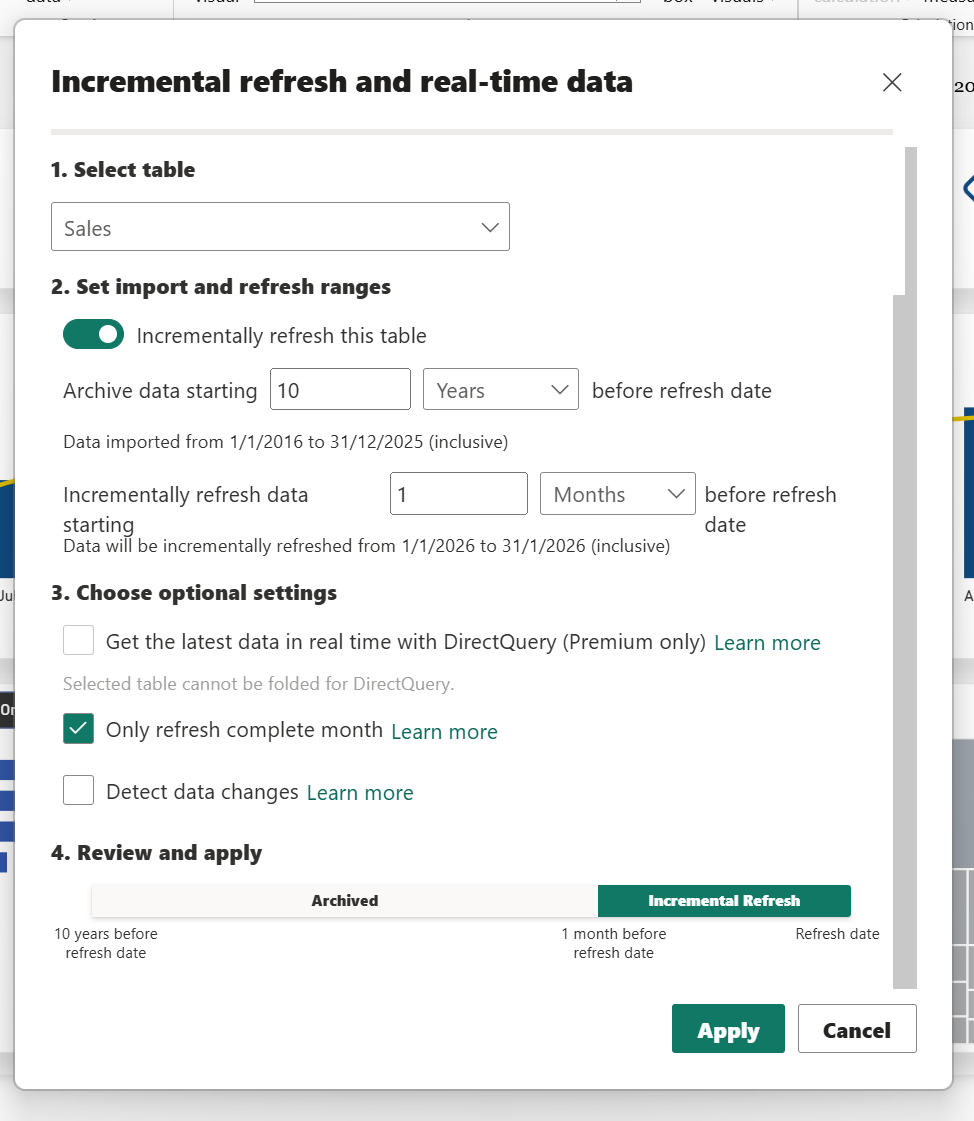
Task: Click the Incremental Refresh timeline segment
Action: click(x=724, y=901)
